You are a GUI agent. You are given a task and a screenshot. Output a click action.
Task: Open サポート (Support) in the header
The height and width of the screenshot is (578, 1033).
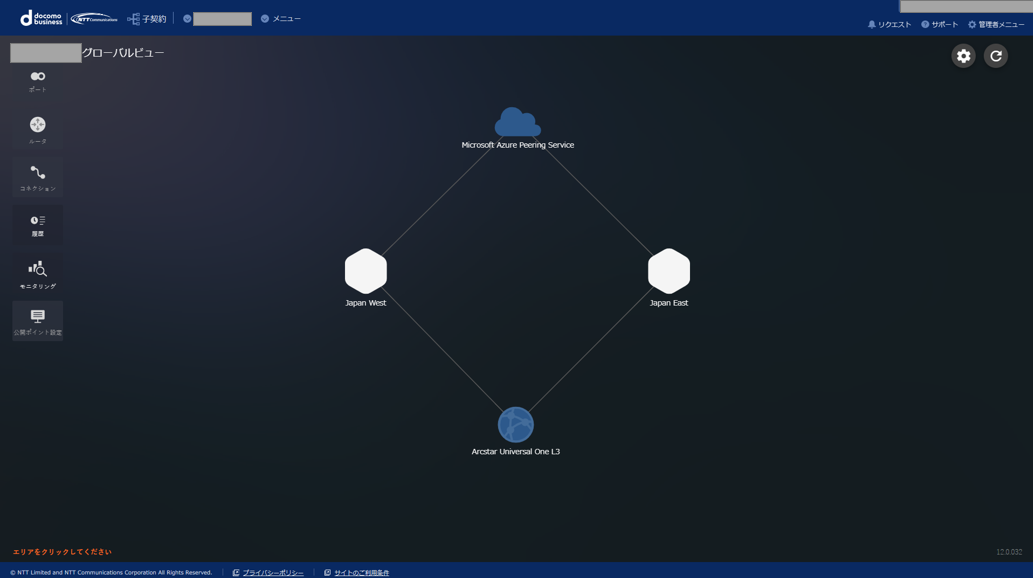pyautogui.click(x=939, y=24)
